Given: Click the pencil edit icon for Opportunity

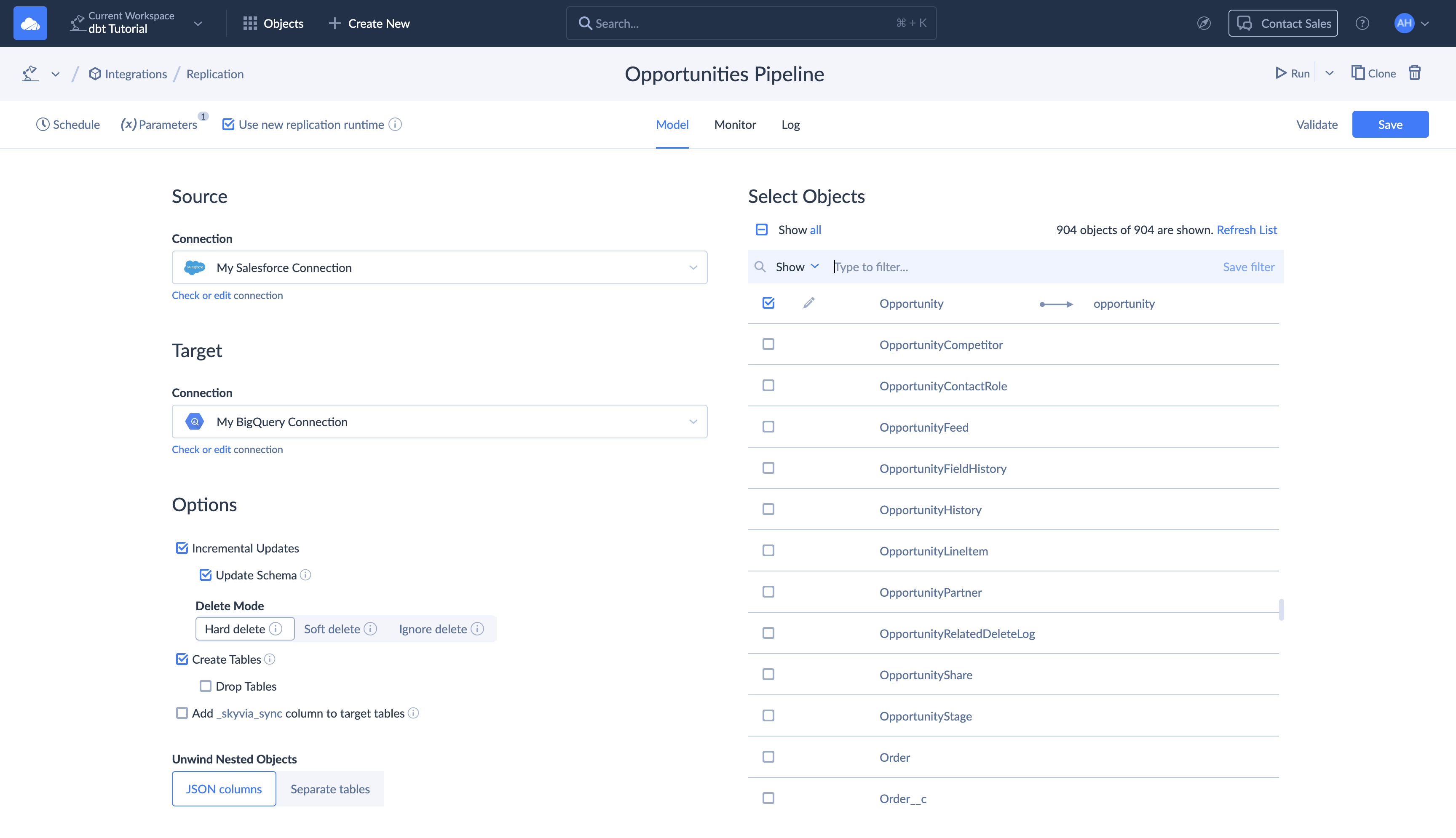Looking at the screenshot, I should [809, 303].
